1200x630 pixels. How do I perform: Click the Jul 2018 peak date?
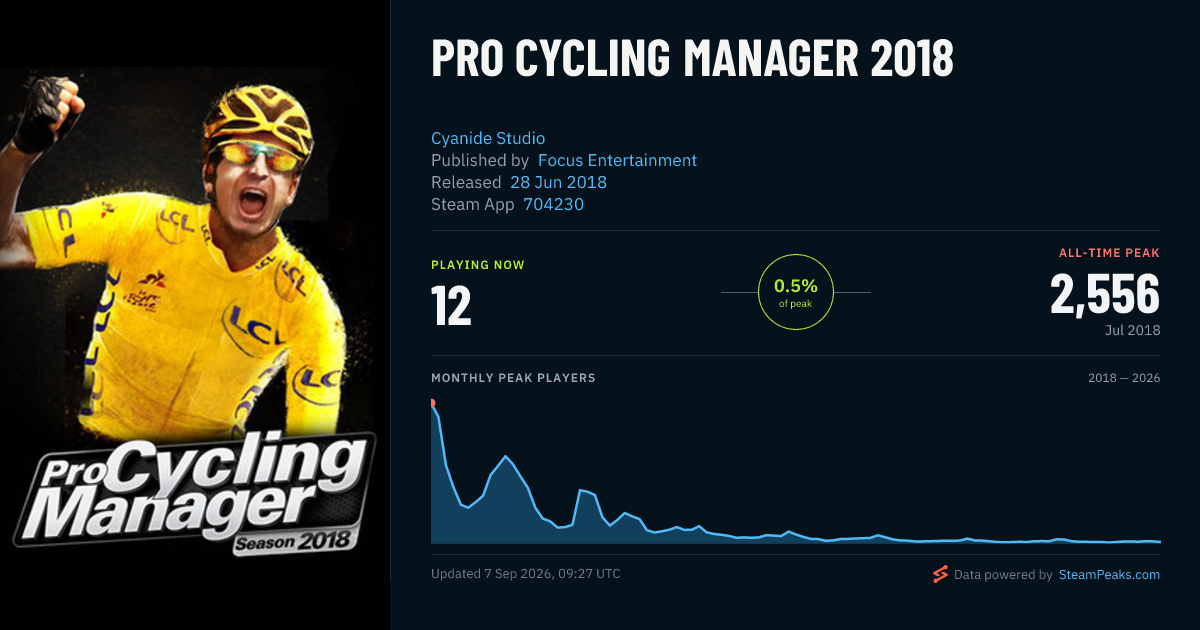point(1133,330)
